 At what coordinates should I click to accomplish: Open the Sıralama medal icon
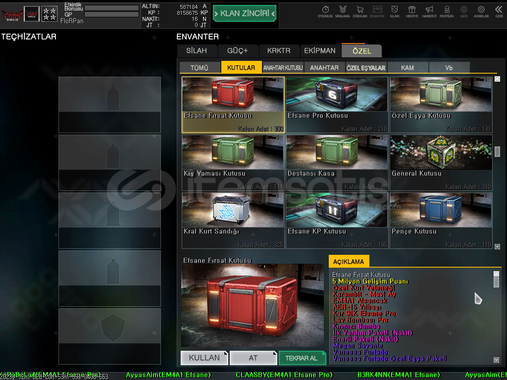342,11
